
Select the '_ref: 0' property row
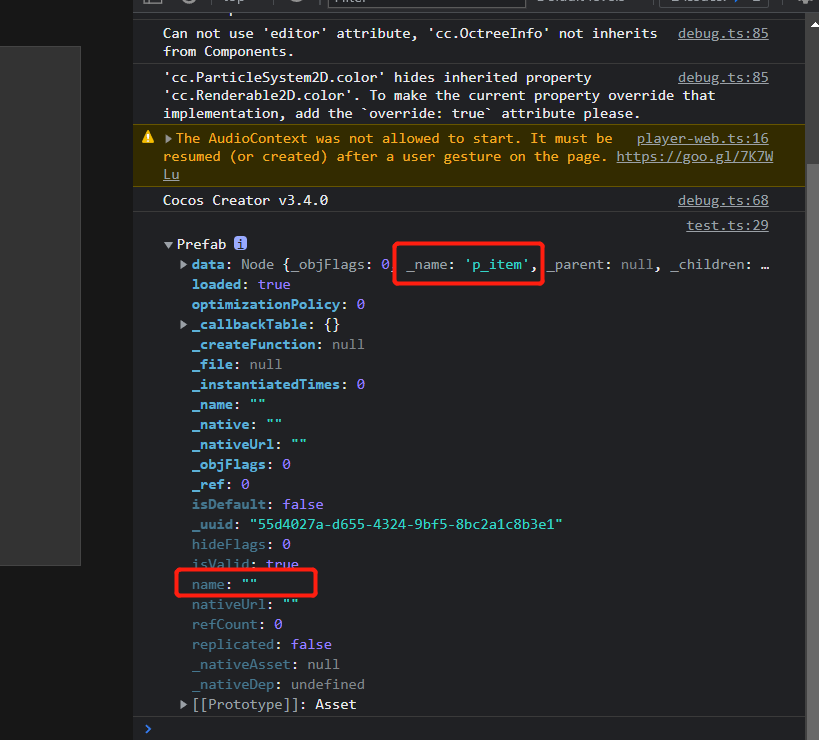click(220, 485)
